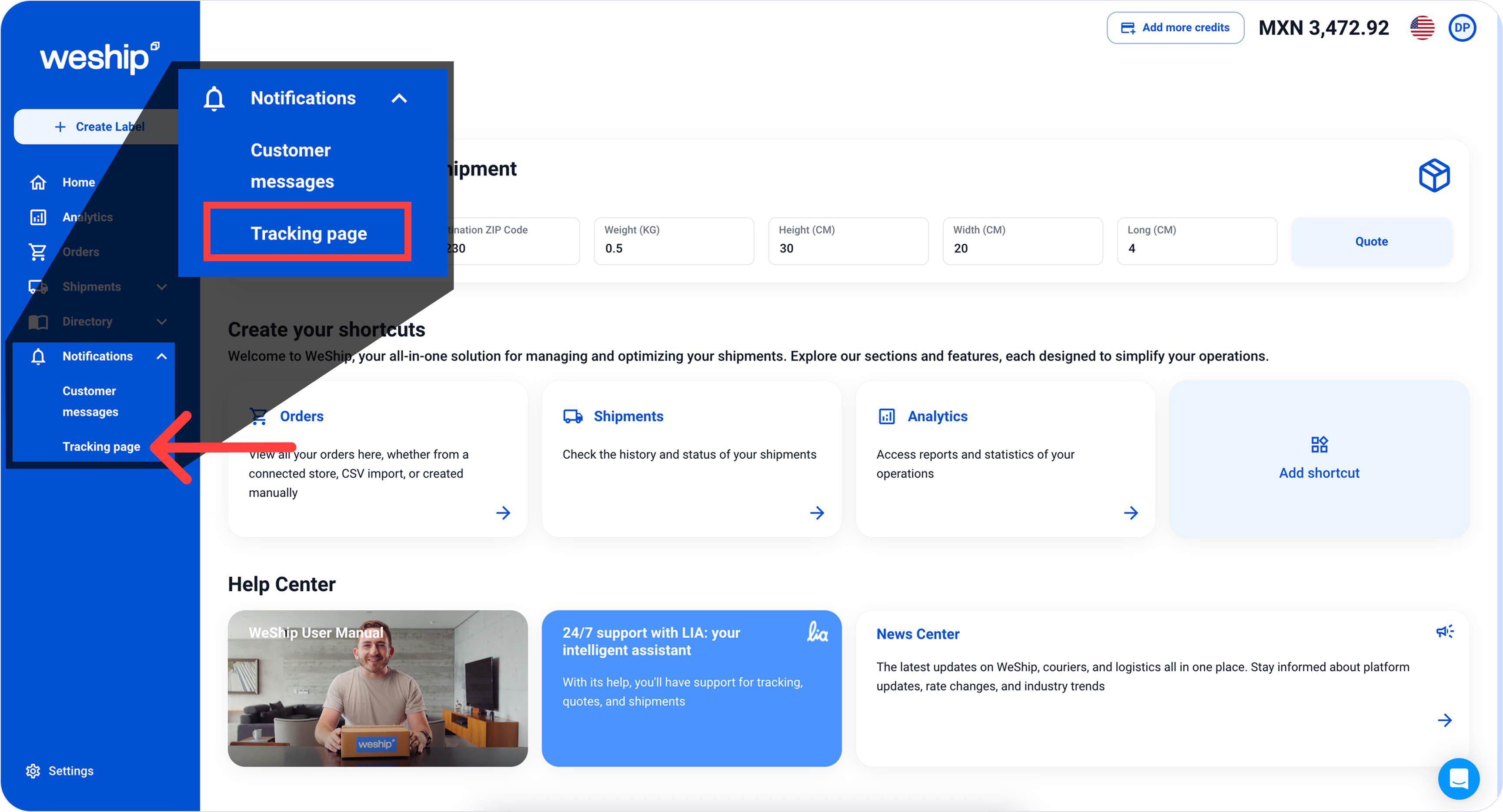This screenshot has height=812, width=1503.
Task: Click the Long (CM) field
Action: (x=1197, y=242)
